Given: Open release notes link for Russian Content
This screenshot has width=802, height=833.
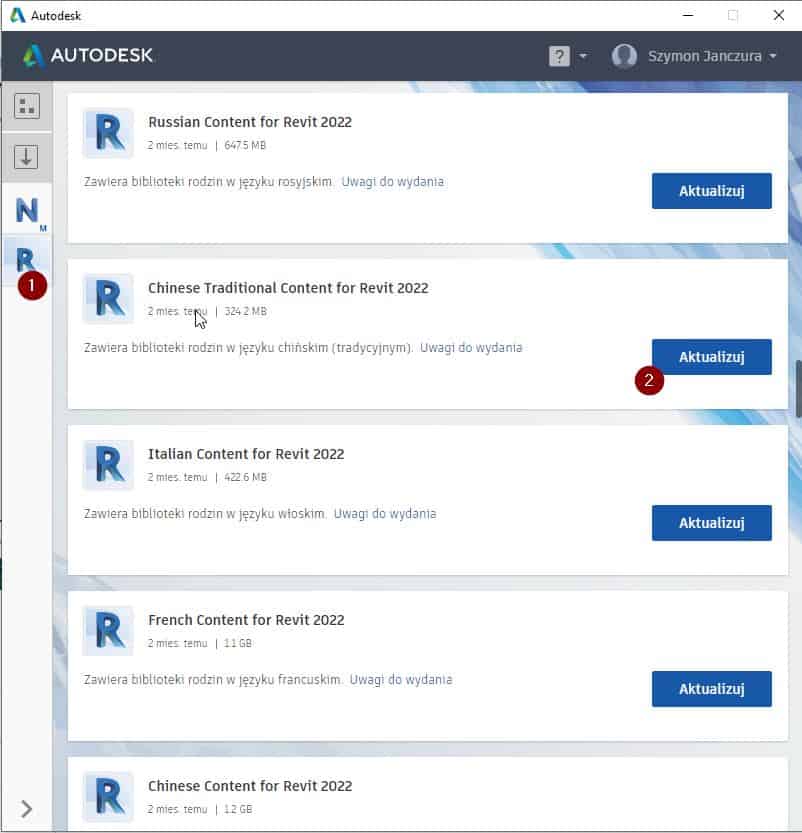Looking at the screenshot, I should click(392, 182).
